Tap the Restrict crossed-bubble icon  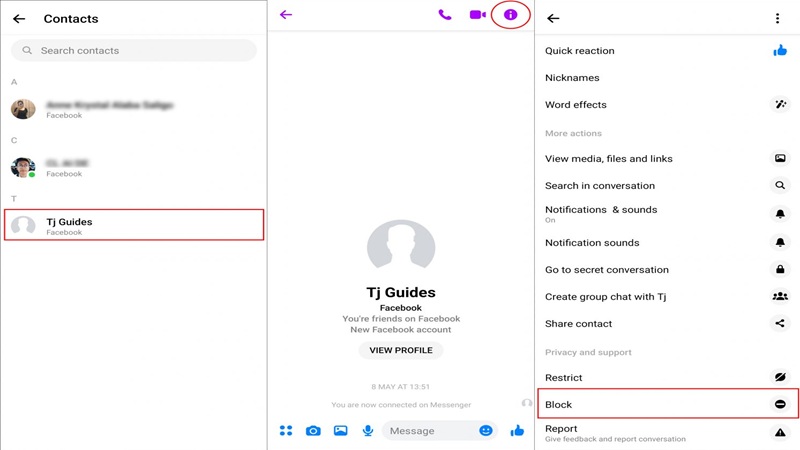780,377
